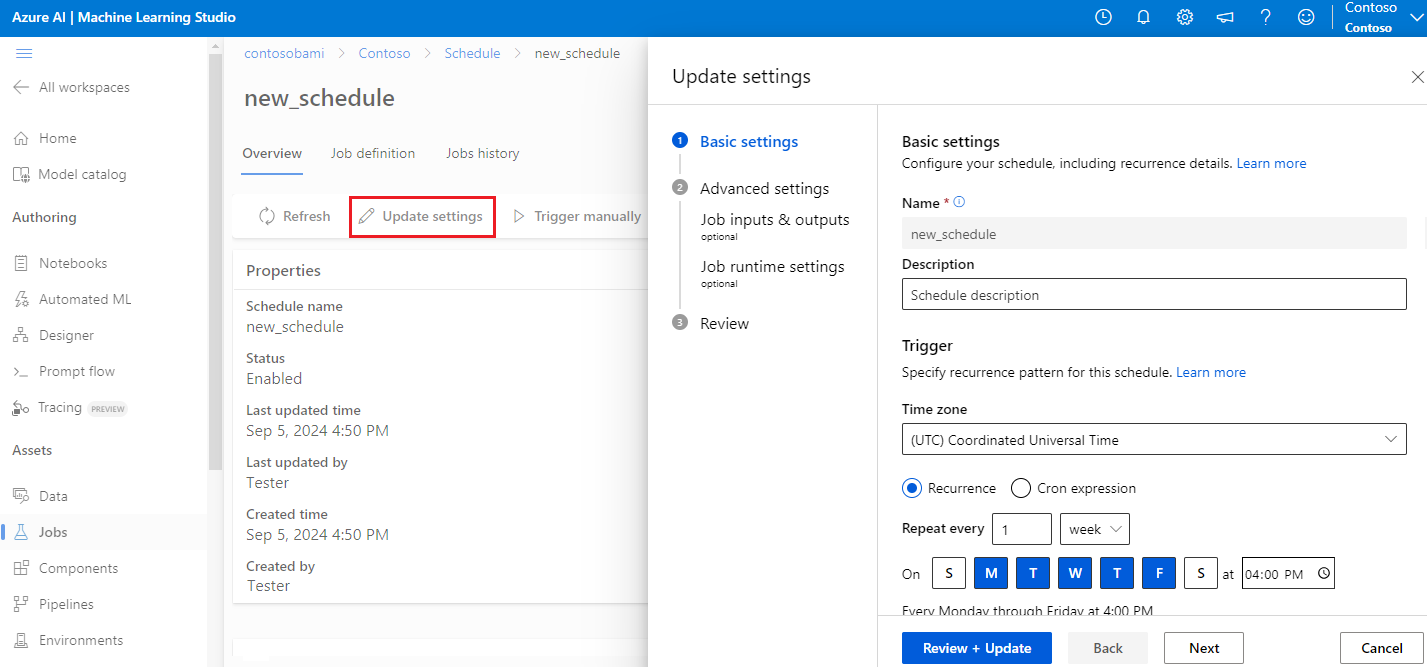Click the Description input field

pos(1154,295)
